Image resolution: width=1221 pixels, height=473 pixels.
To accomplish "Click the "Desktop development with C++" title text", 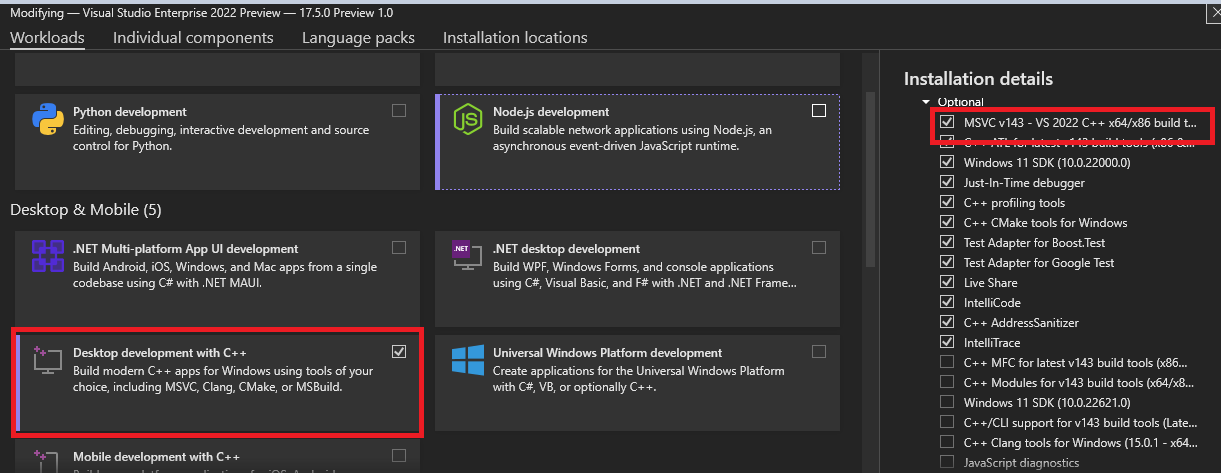I will [160, 353].
